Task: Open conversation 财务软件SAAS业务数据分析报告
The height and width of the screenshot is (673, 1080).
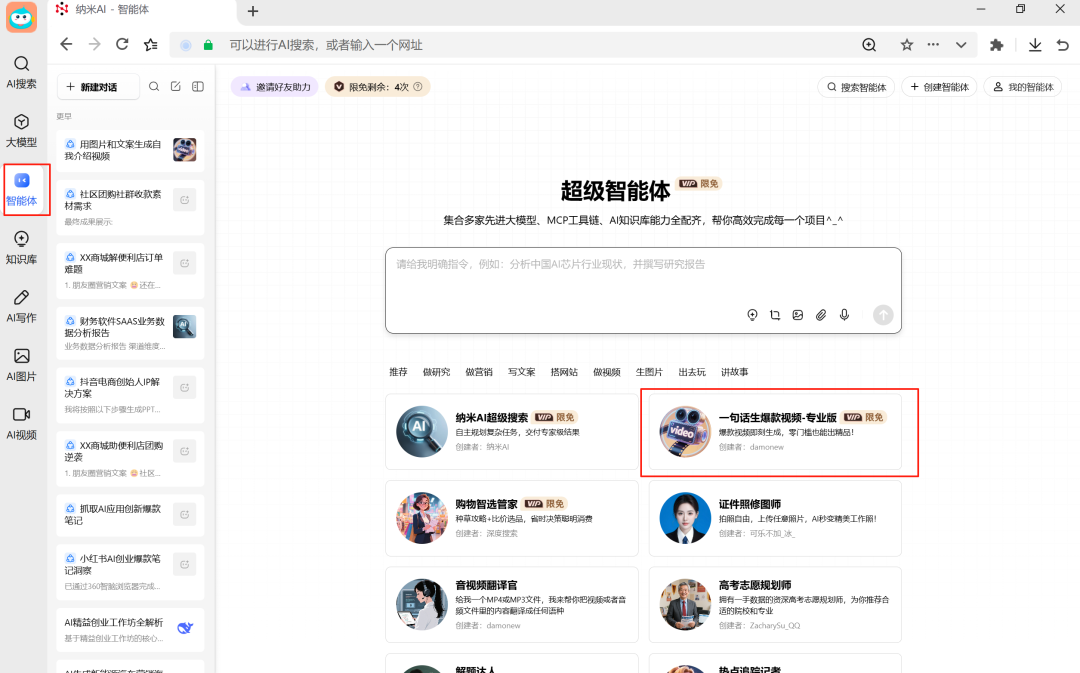Action: coord(130,333)
